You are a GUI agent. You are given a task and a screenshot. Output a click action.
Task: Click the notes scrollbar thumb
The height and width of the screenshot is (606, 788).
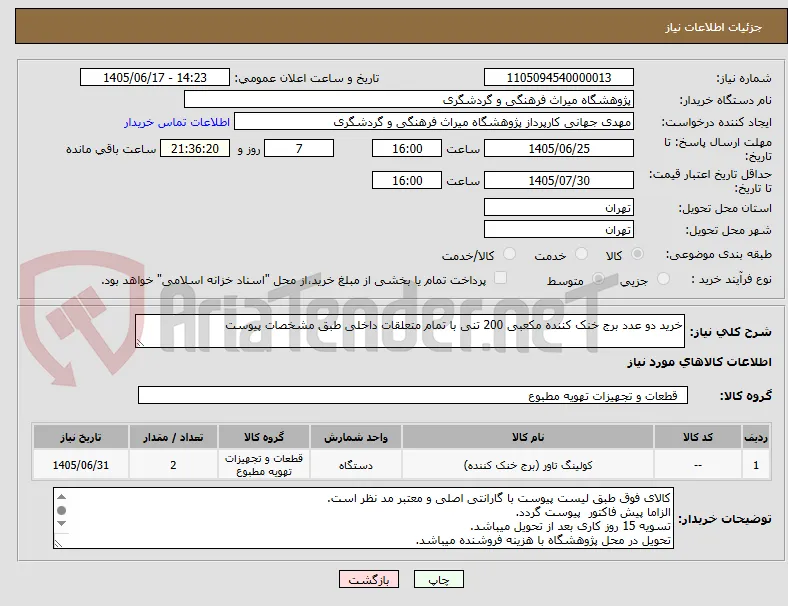(x=61, y=510)
